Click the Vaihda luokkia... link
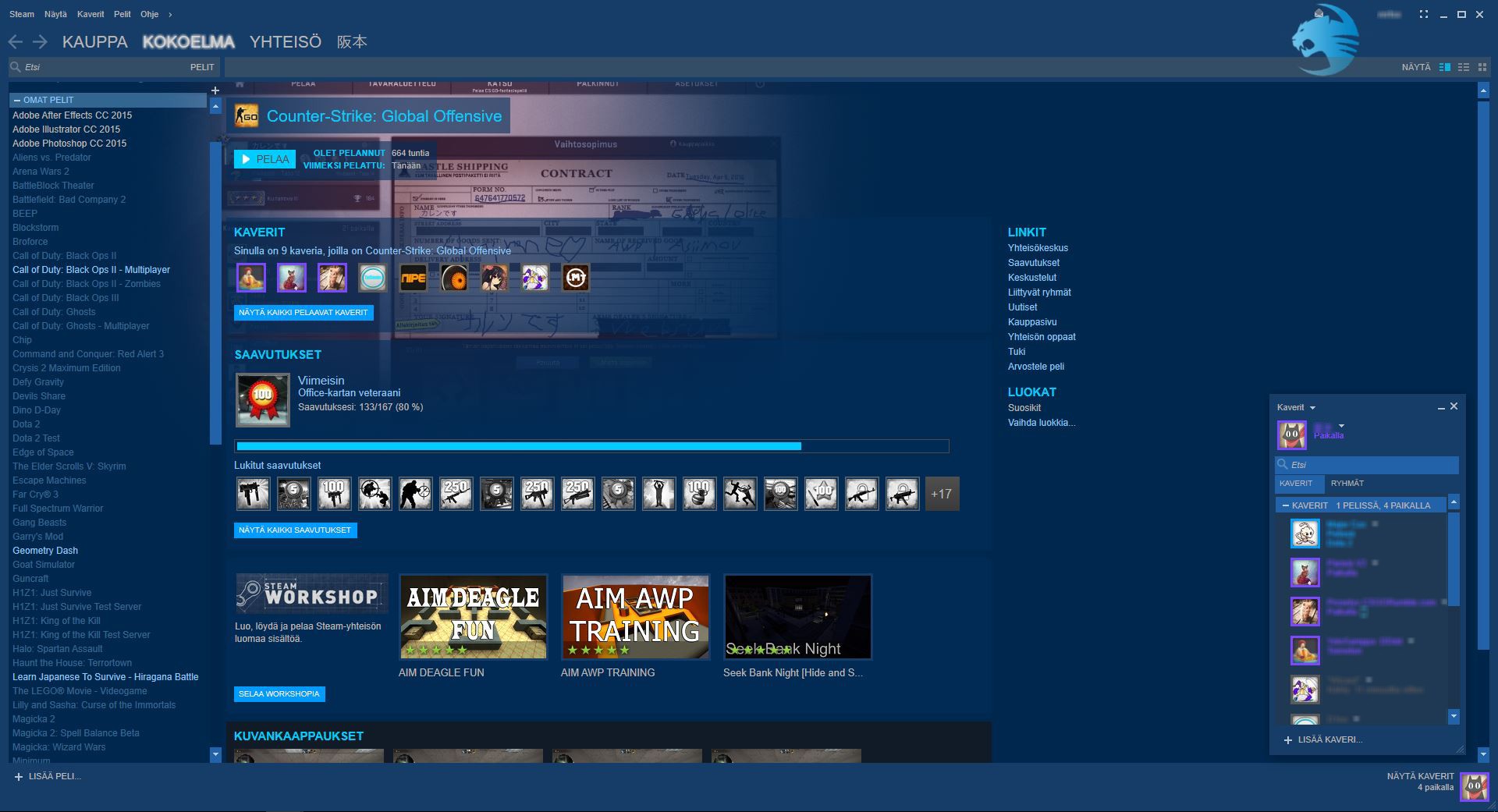Viewport: 1498px width, 812px height. (1042, 423)
